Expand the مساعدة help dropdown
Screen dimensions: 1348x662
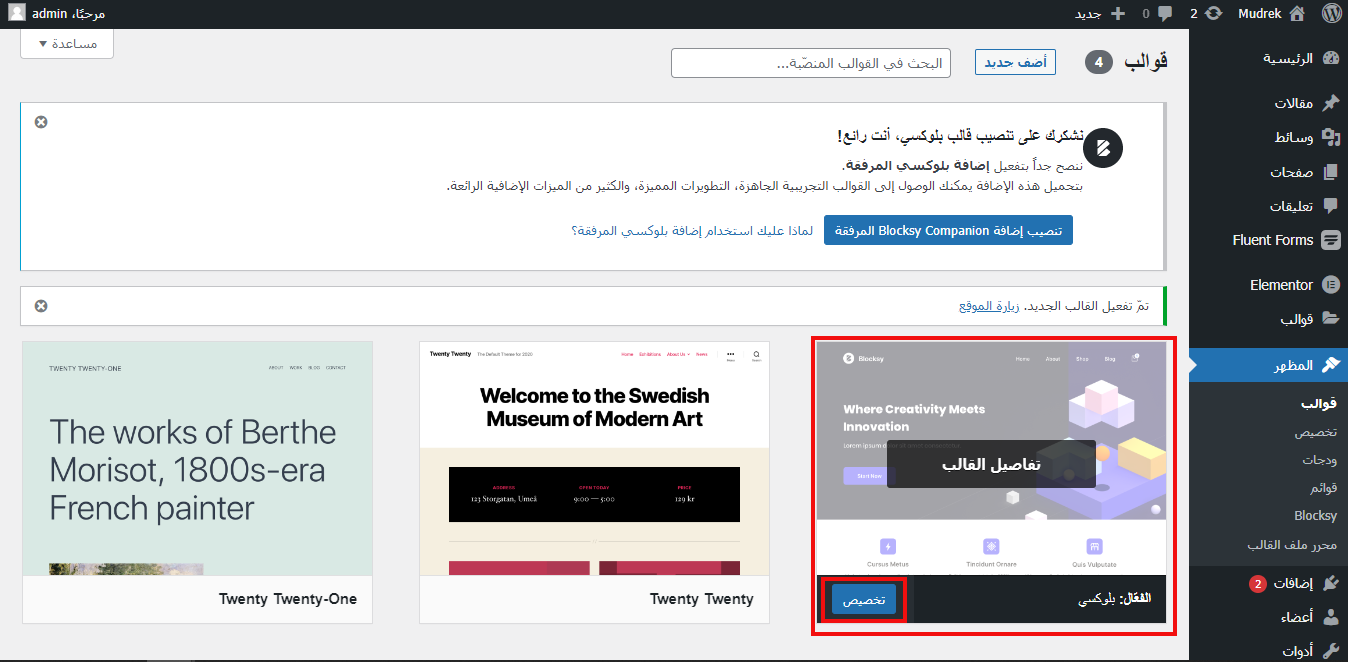click(x=67, y=43)
